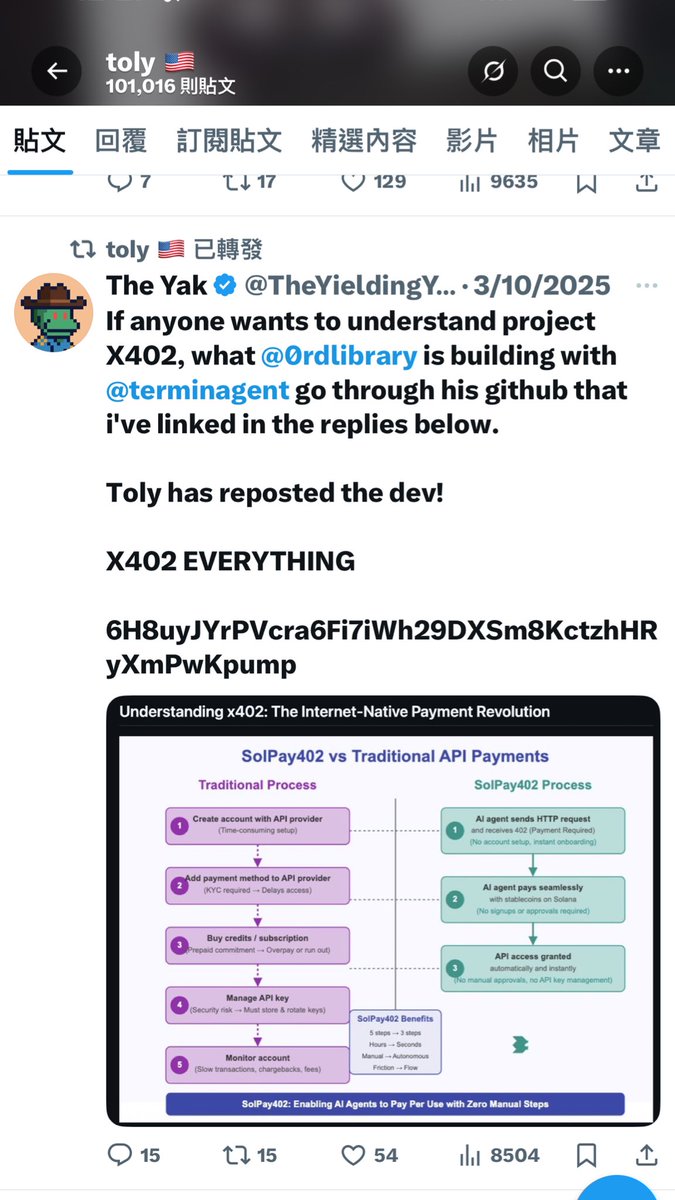Open more options on The Yak's post
675x1200 pixels.
pyautogui.click(x=646, y=285)
